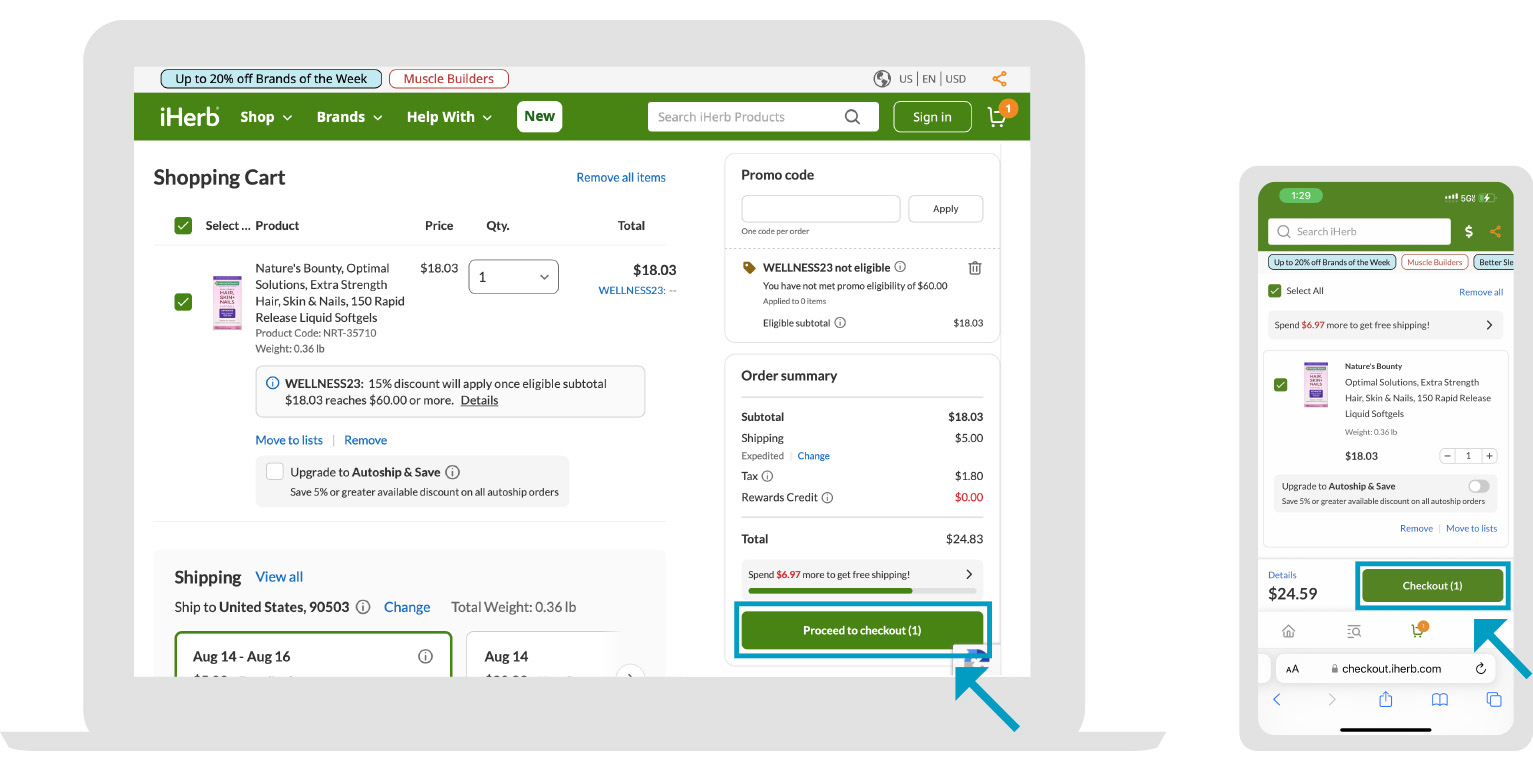
Task: Tap the Safari tabs icon
Action: click(1494, 700)
